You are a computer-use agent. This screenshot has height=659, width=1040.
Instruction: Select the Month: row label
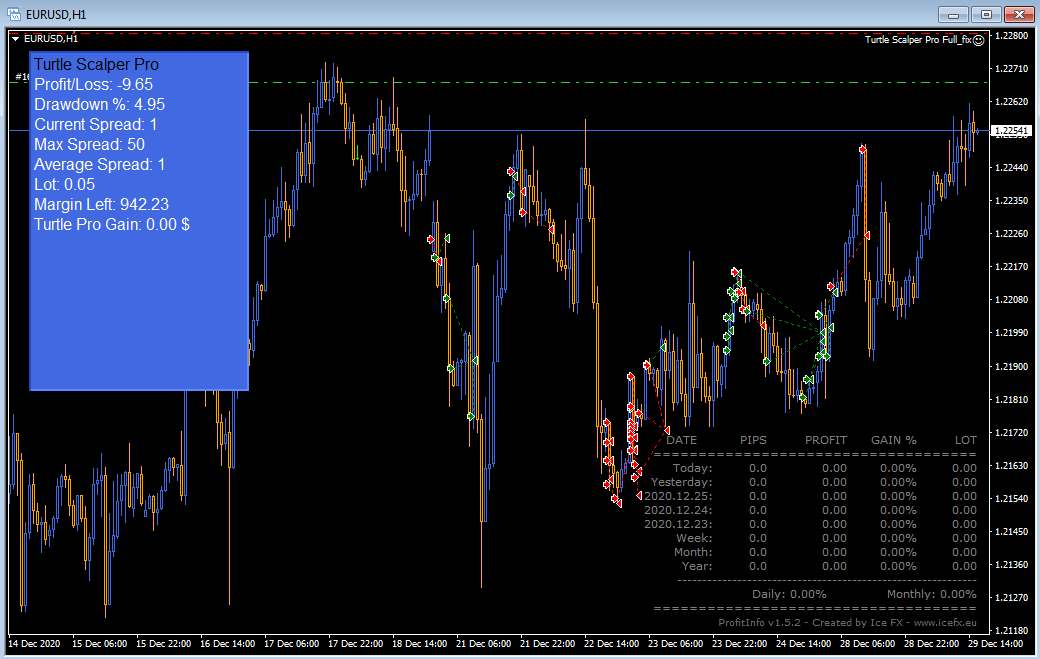(x=693, y=552)
